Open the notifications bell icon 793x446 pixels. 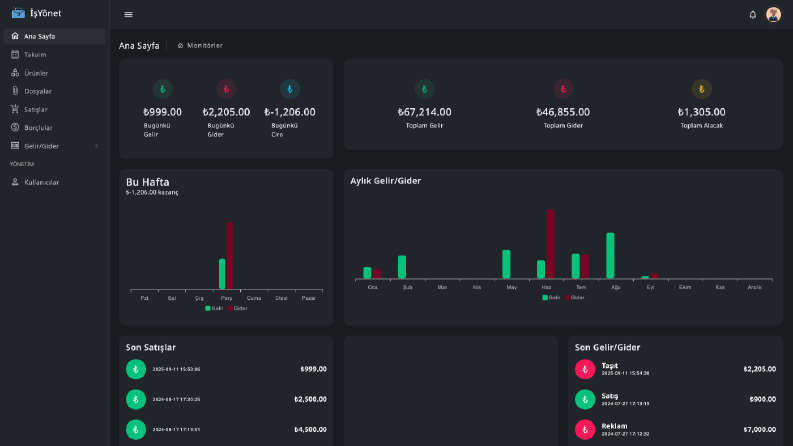point(753,15)
